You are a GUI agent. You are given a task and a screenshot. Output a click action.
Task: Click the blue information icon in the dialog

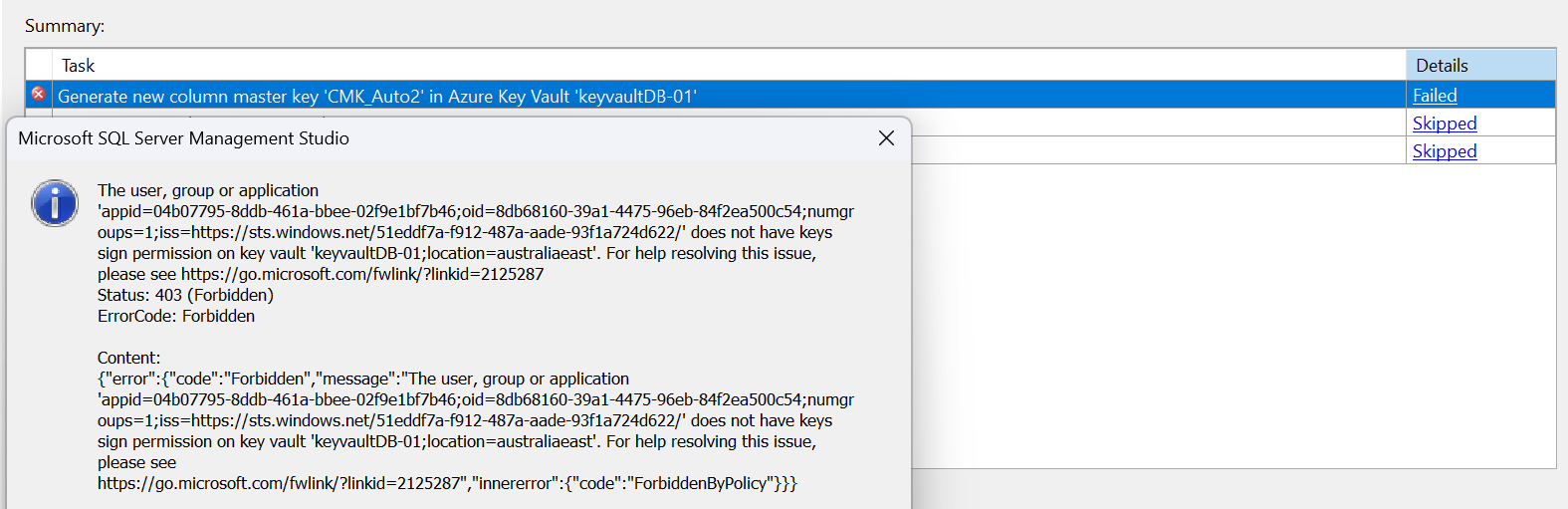tap(55, 203)
